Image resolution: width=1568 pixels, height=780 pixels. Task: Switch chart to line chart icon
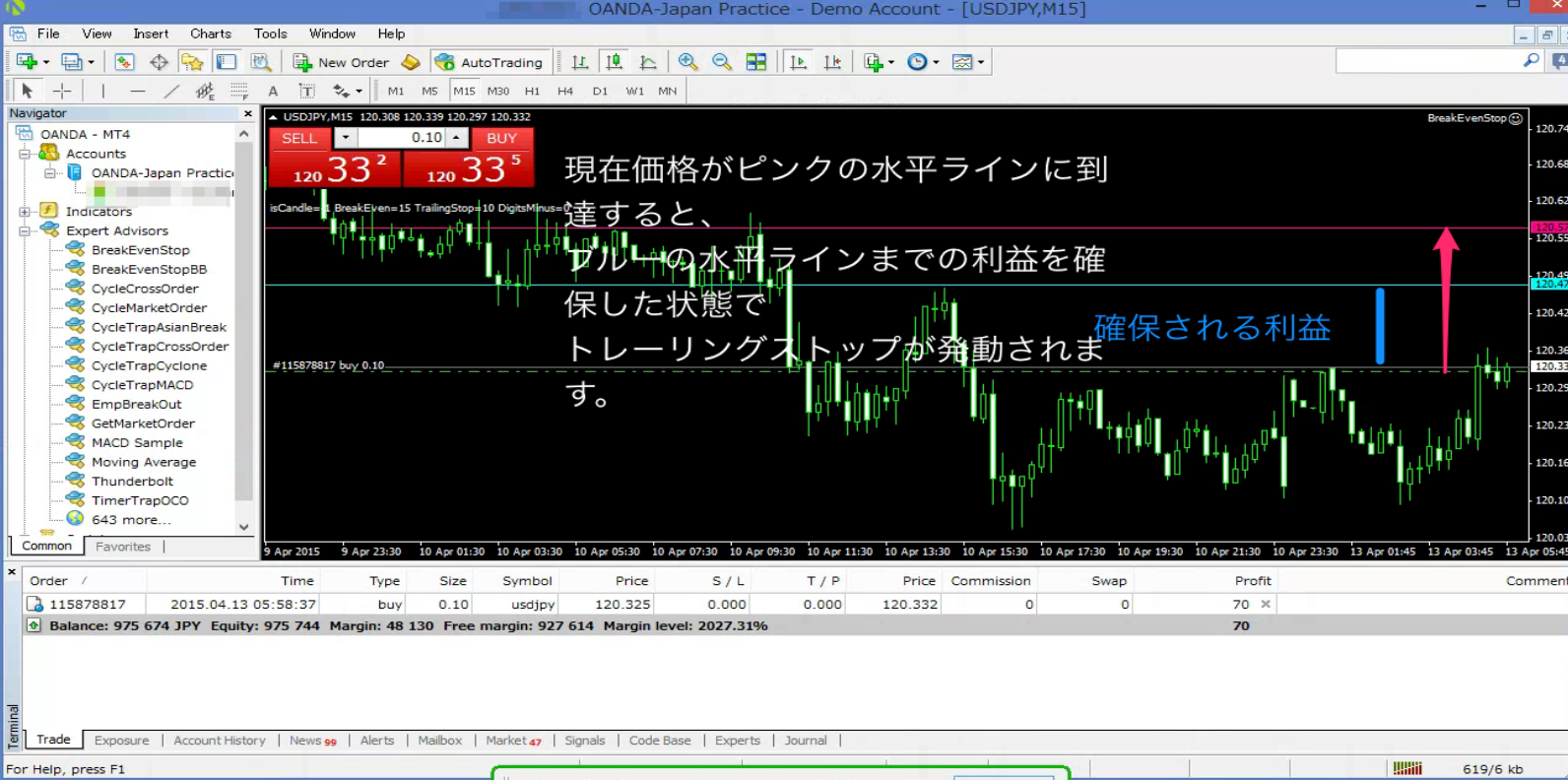coord(648,62)
